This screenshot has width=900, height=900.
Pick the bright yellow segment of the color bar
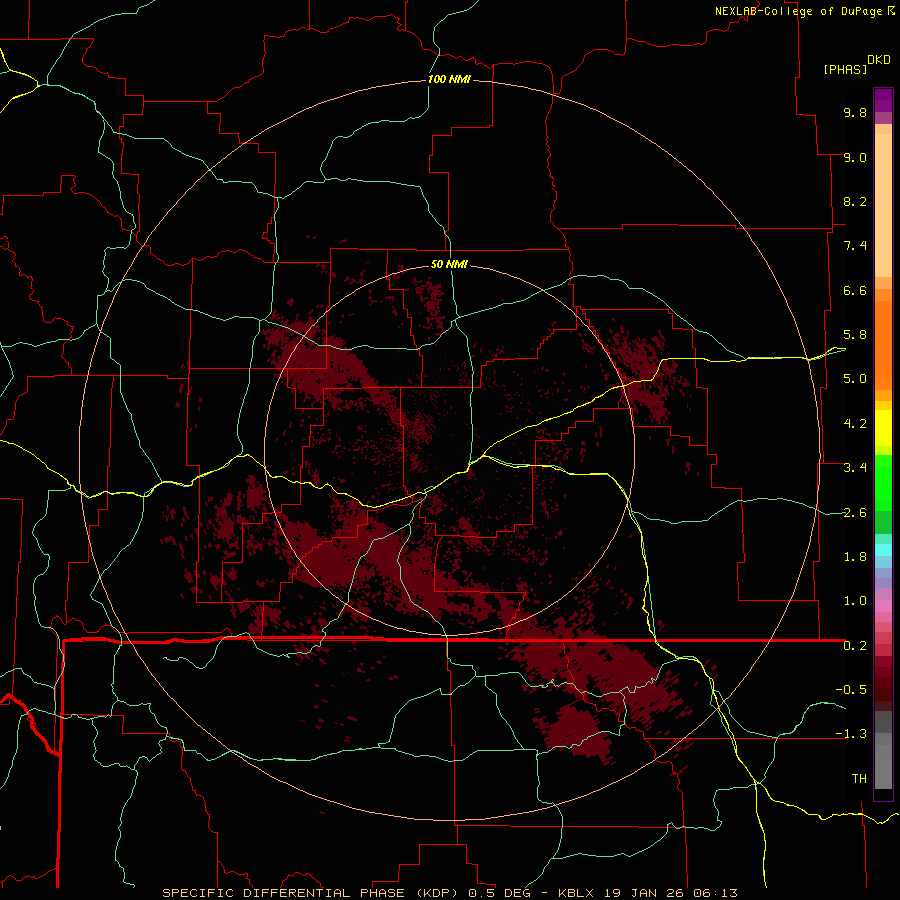[x=883, y=428]
